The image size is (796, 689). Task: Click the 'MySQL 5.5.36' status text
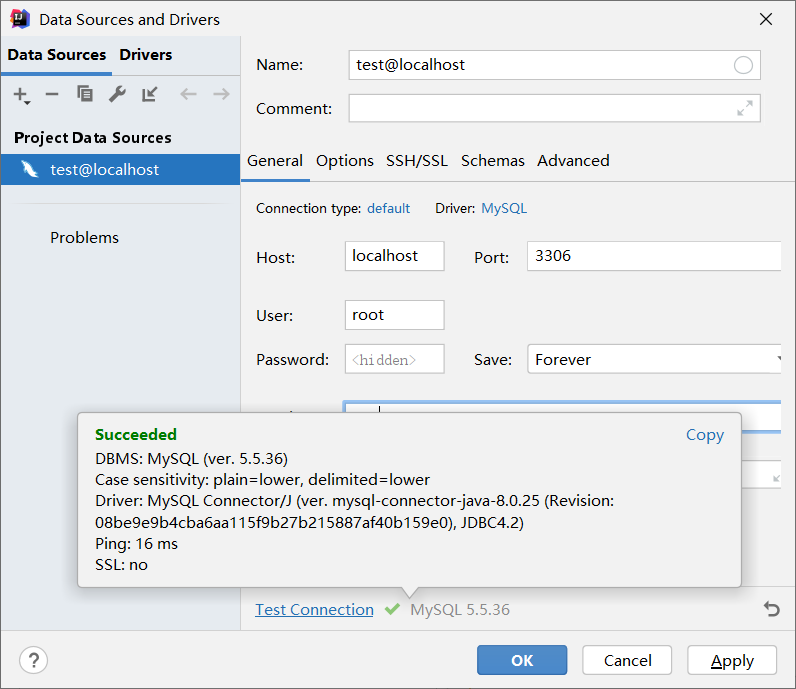coord(460,609)
